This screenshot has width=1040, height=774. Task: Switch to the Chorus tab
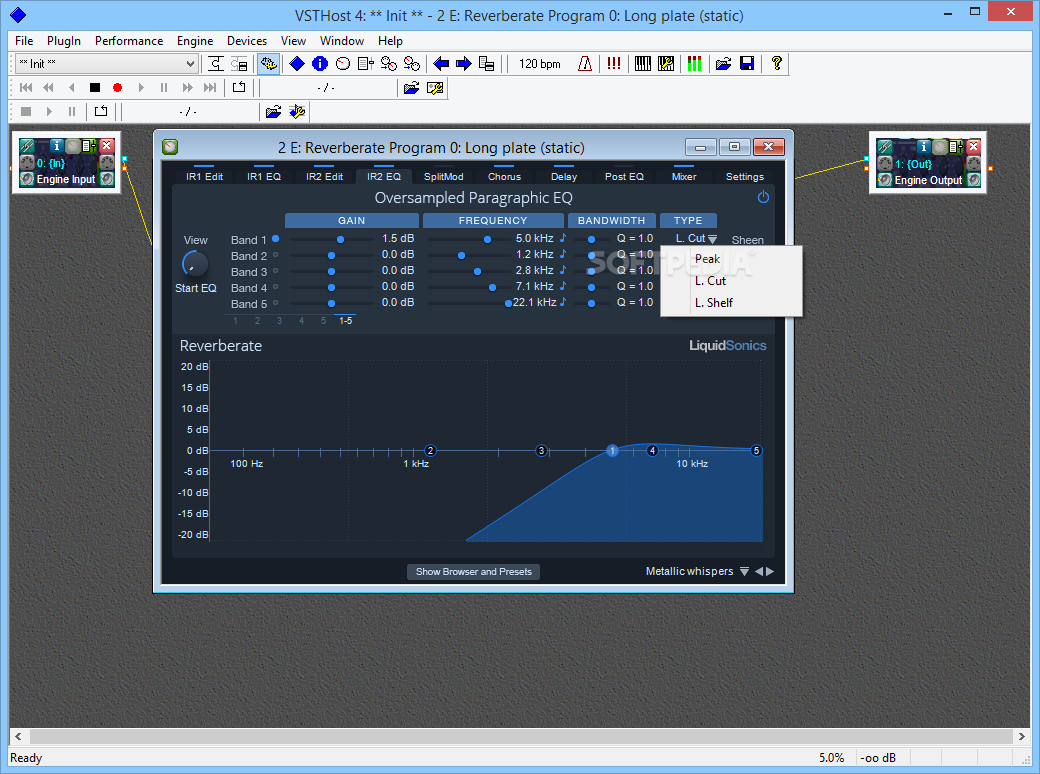[x=504, y=176]
